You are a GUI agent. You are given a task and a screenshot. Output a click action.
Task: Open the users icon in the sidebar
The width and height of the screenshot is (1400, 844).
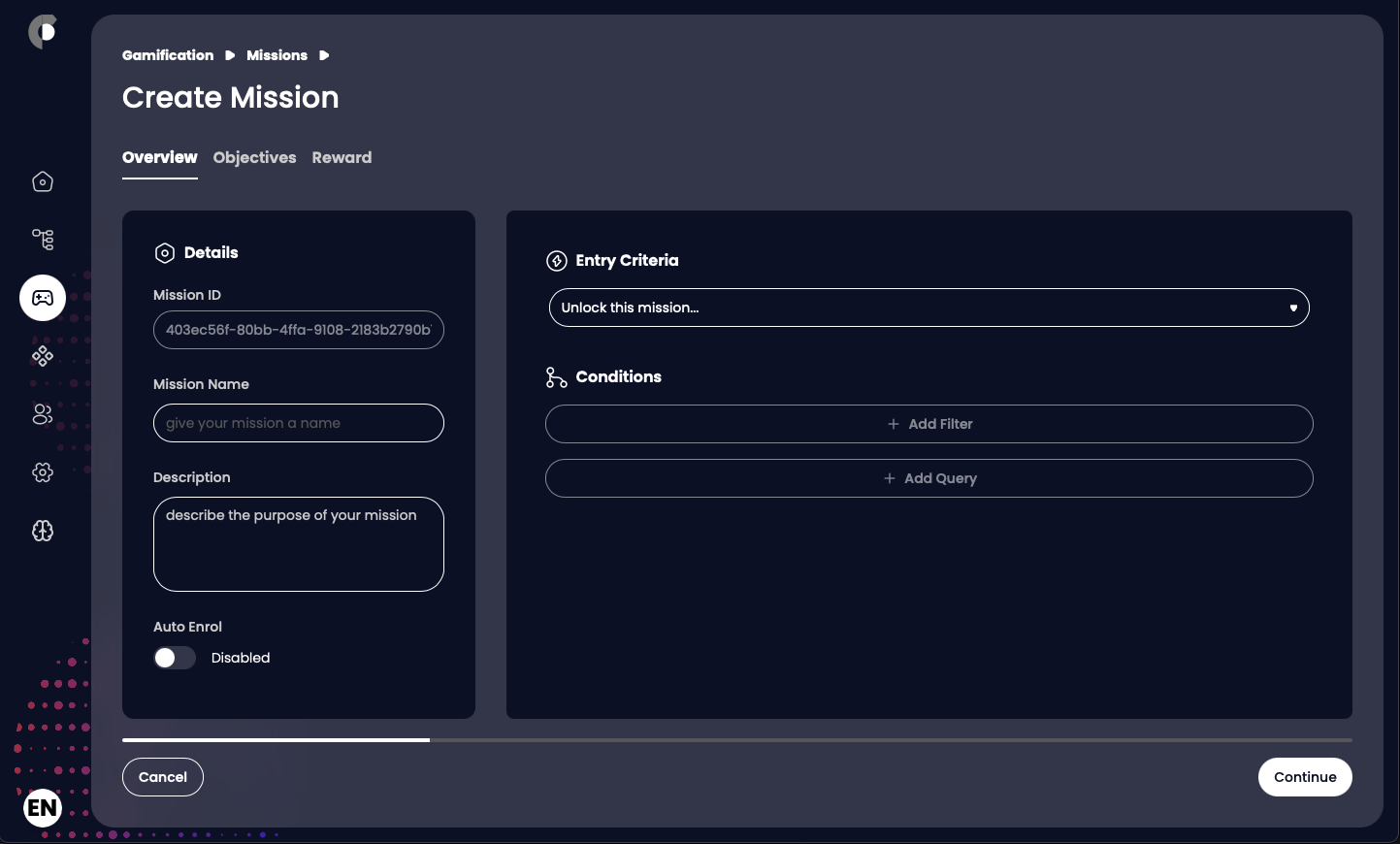[43, 414]
